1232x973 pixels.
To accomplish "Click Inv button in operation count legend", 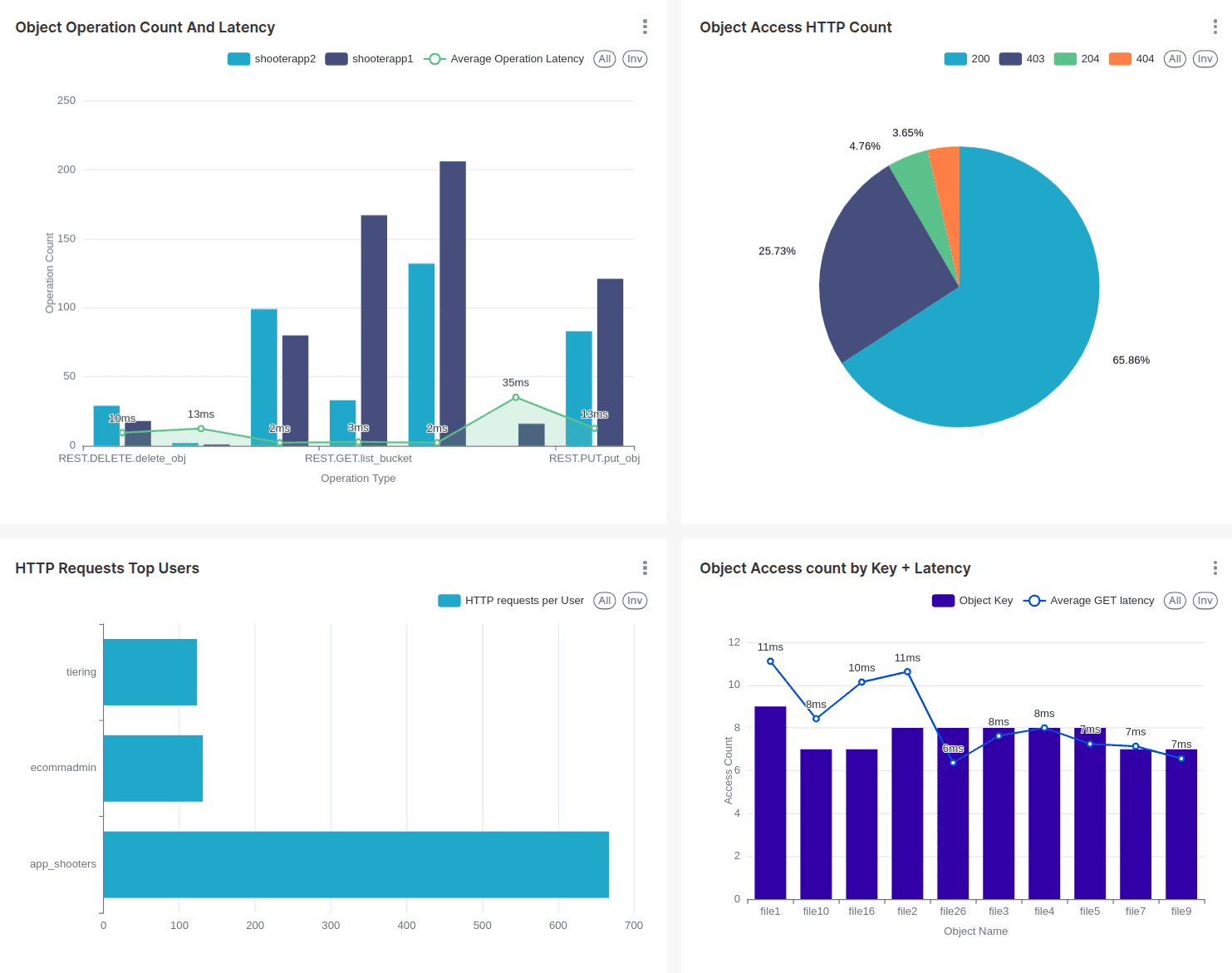I will tap(635, 59).
